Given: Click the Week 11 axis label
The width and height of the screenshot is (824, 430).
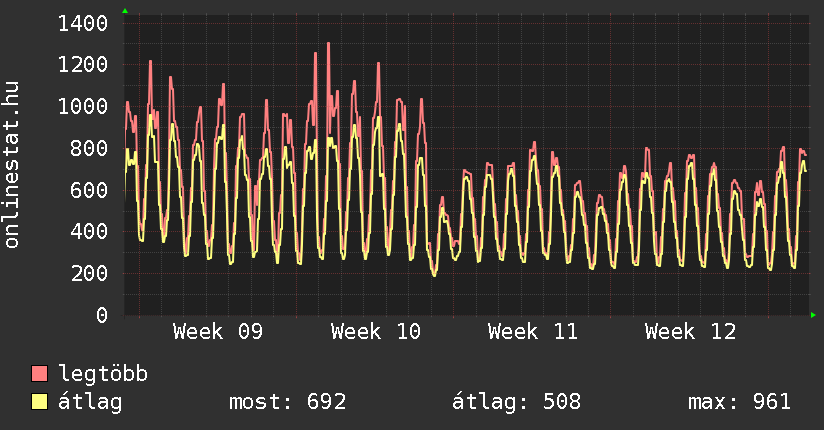Looking at the screenshot, I should pos(532,331).
